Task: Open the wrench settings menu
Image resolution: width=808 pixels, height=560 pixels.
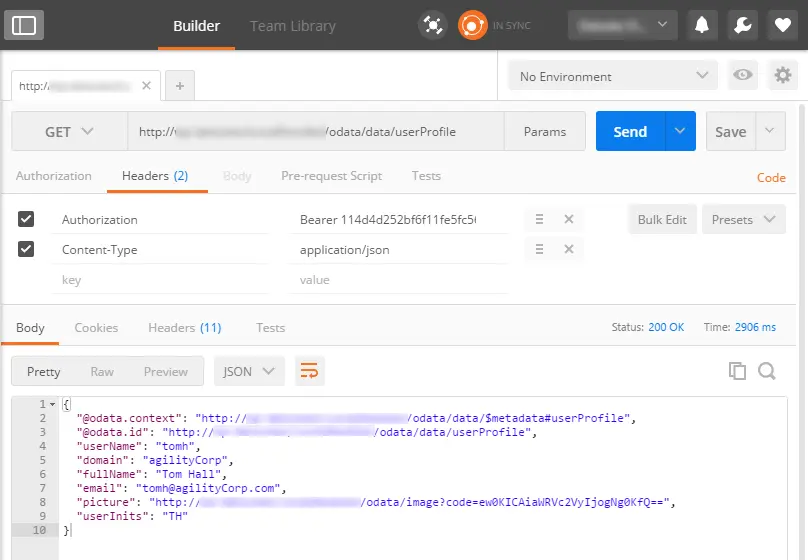Action: pyautogui.click(x=743, y=25)
